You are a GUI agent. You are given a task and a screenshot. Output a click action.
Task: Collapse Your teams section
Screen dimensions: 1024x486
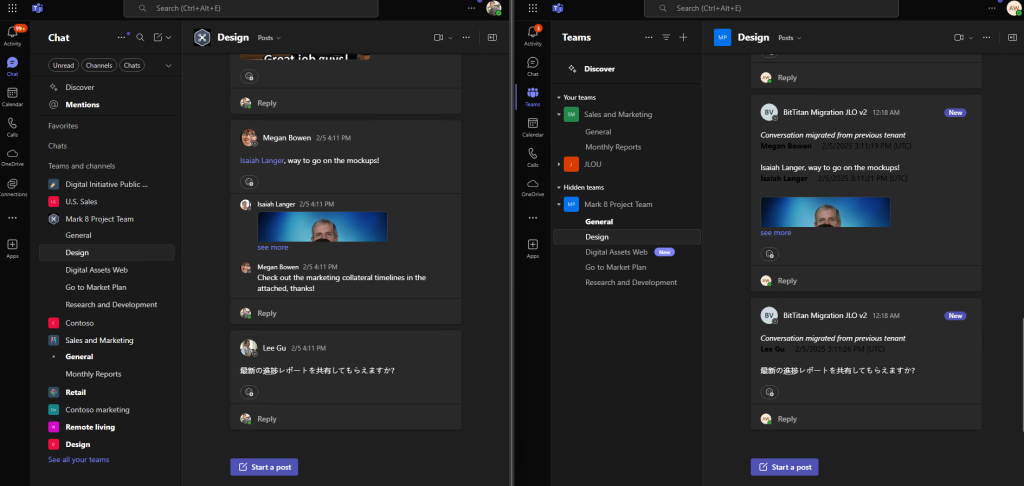(559, 97)
